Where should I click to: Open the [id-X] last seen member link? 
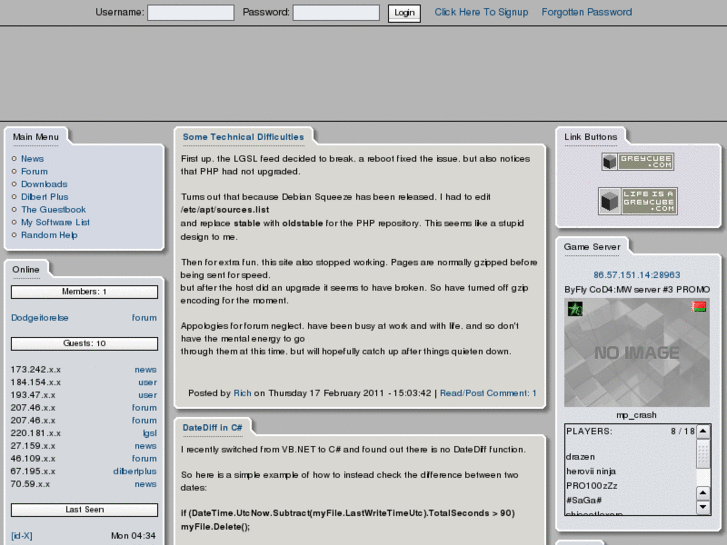click(x=22, y=536)
